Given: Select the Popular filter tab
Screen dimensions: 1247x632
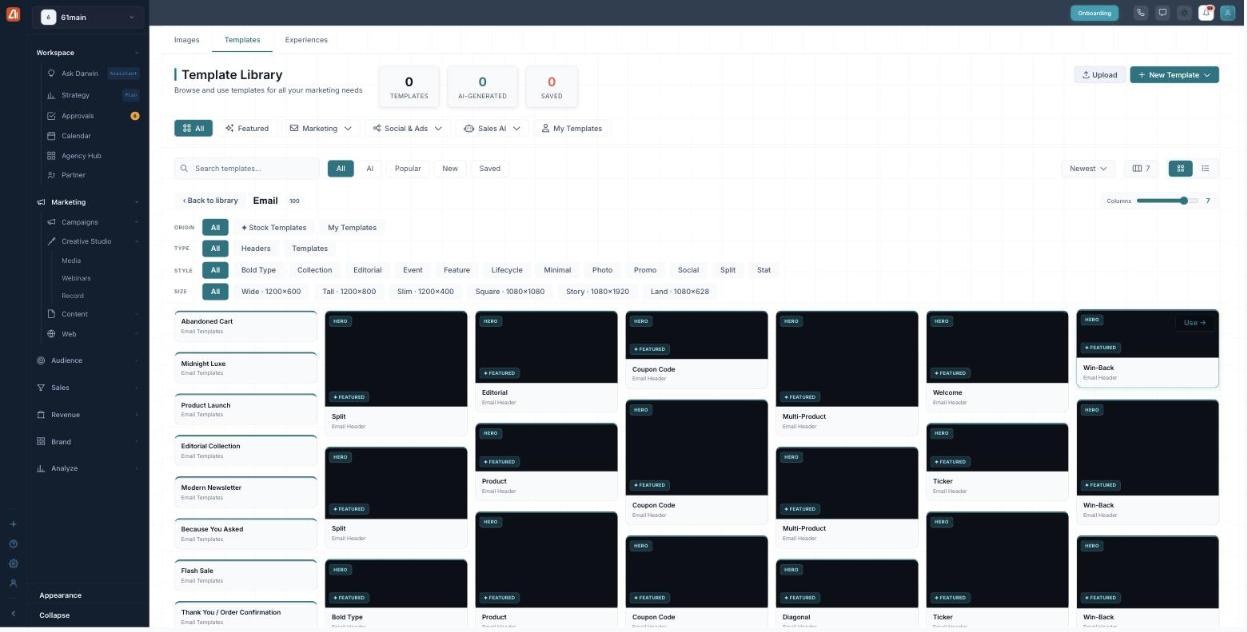Looking at the screenshot, I should pos(408,168).
